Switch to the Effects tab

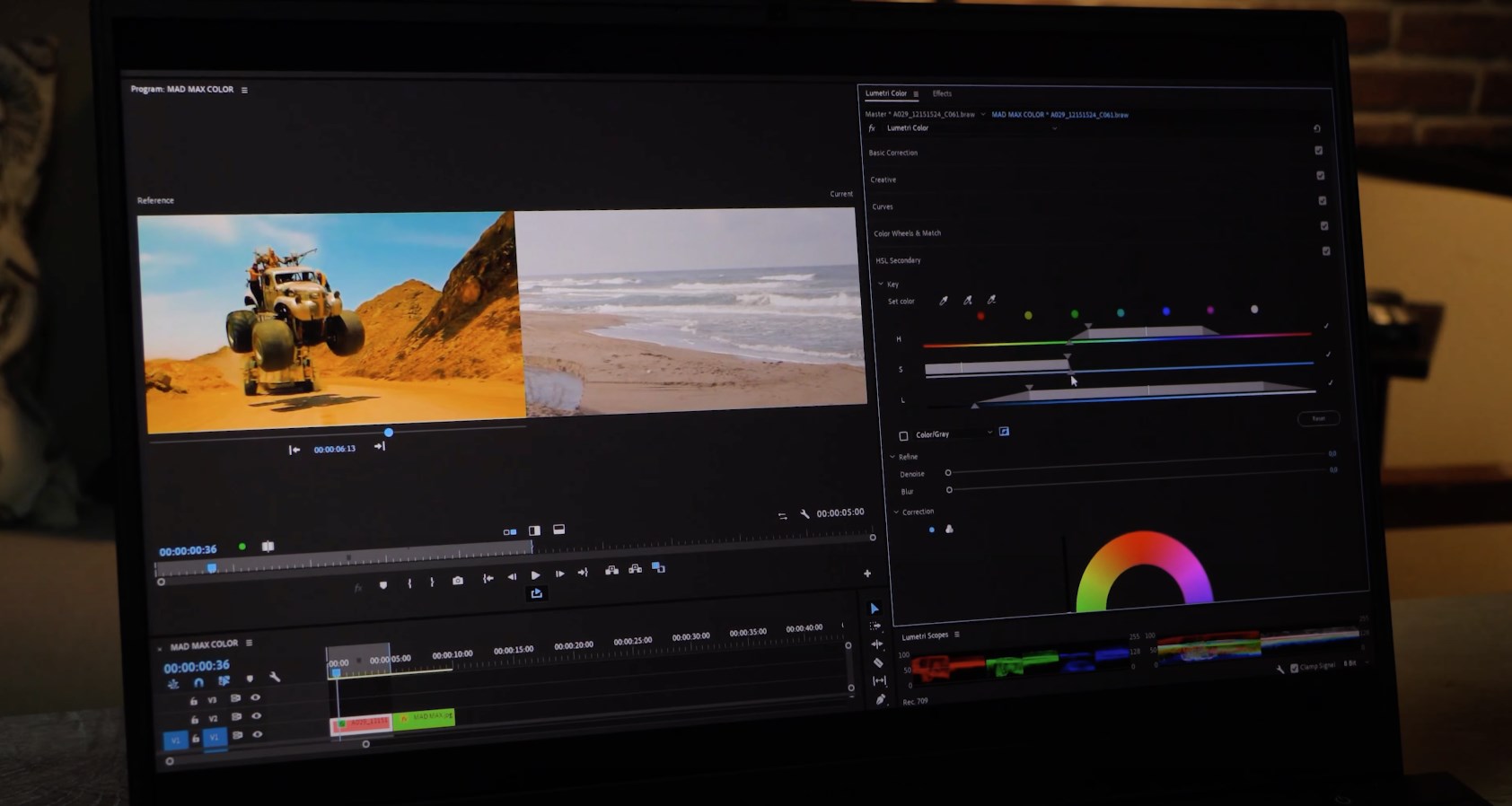point(942,93)
